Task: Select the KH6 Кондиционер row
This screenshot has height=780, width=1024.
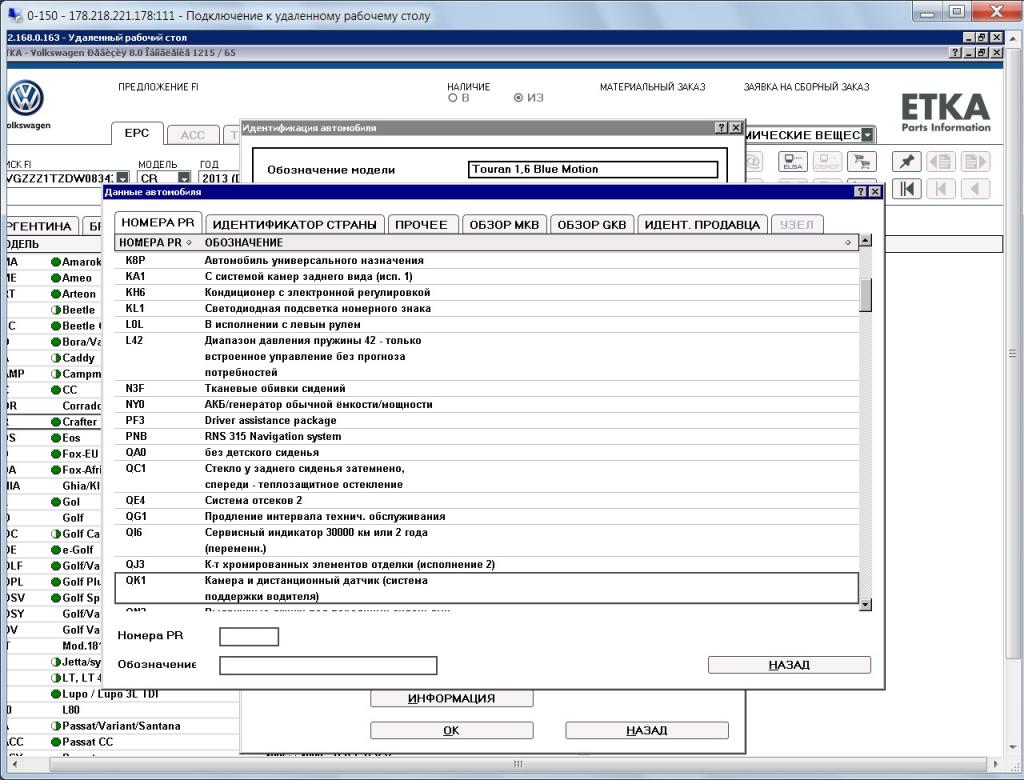Action: pos(487,292)
